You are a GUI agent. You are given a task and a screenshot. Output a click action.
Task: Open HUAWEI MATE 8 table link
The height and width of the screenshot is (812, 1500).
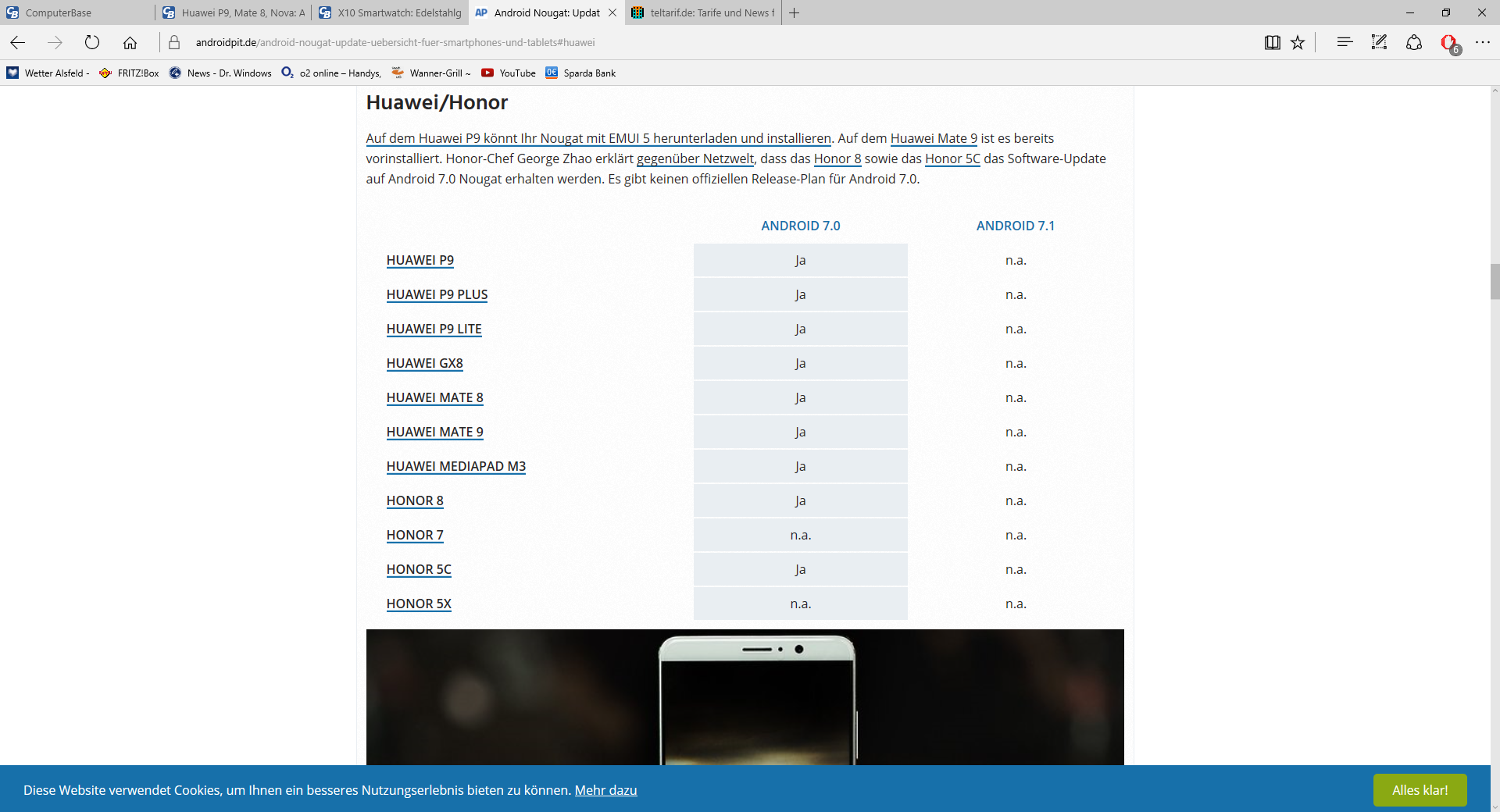[434, 398]
